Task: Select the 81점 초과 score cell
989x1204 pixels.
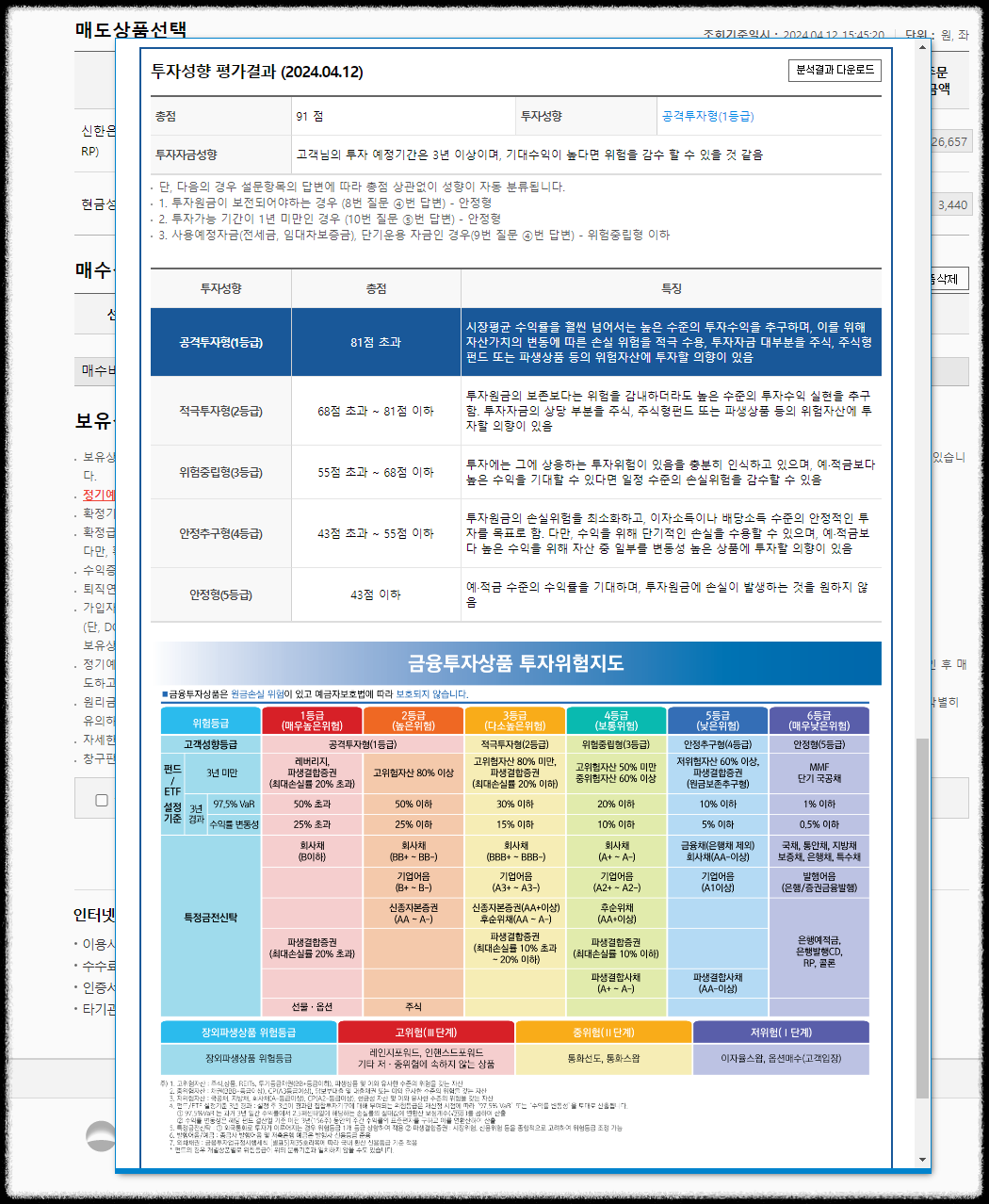Action: (x=376, y=342)
